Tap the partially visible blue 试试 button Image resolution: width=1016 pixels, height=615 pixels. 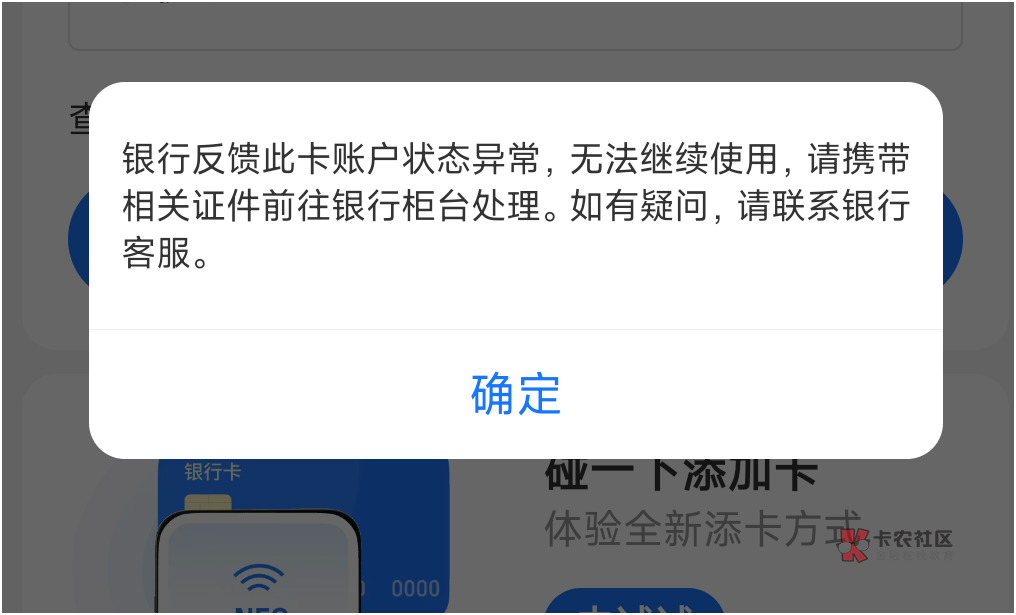[634, 601]
